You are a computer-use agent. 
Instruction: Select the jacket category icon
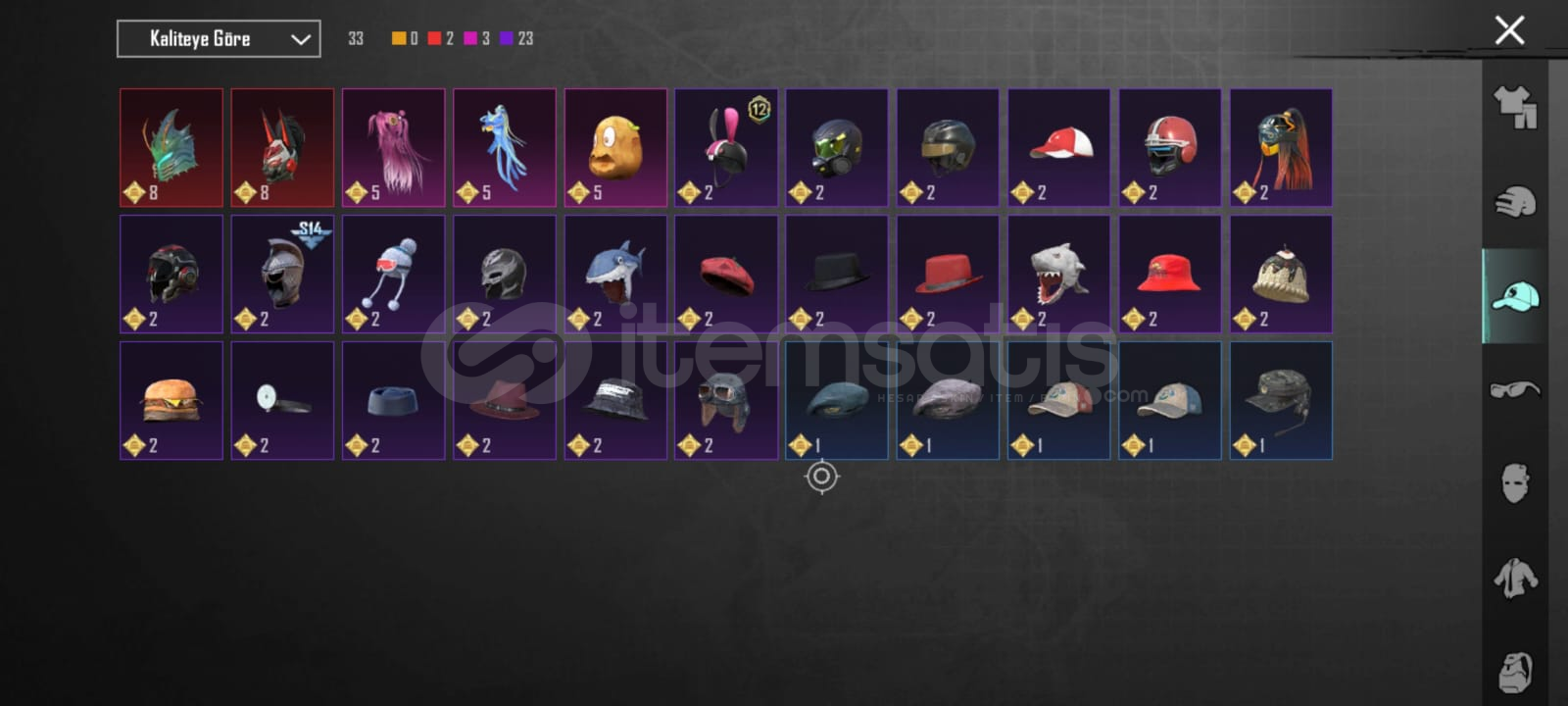coord(1515,578)
